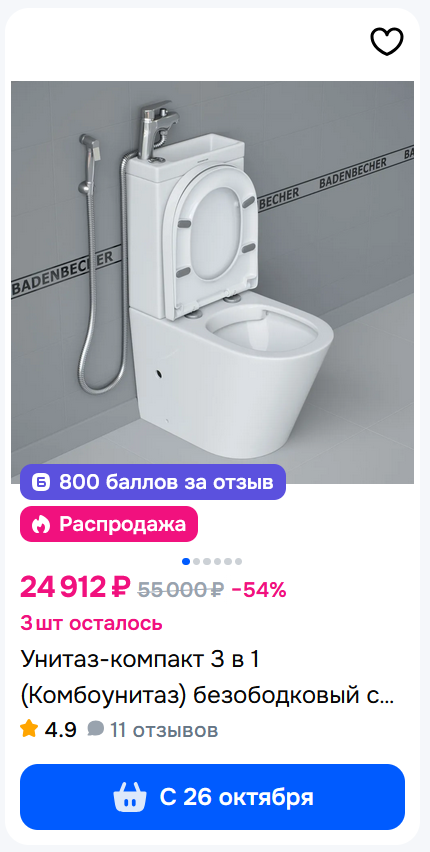Viewport: 430px width, 852px height.
Task: Open the Унитаз-компакт 3 в 1 title link
Action: click(x=207, y=678)
